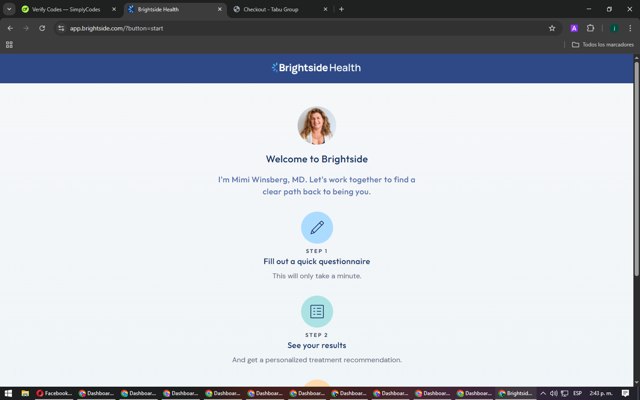
Task: Select Brightside Chrome window in taskbar
Action: [x=515, y=393]
